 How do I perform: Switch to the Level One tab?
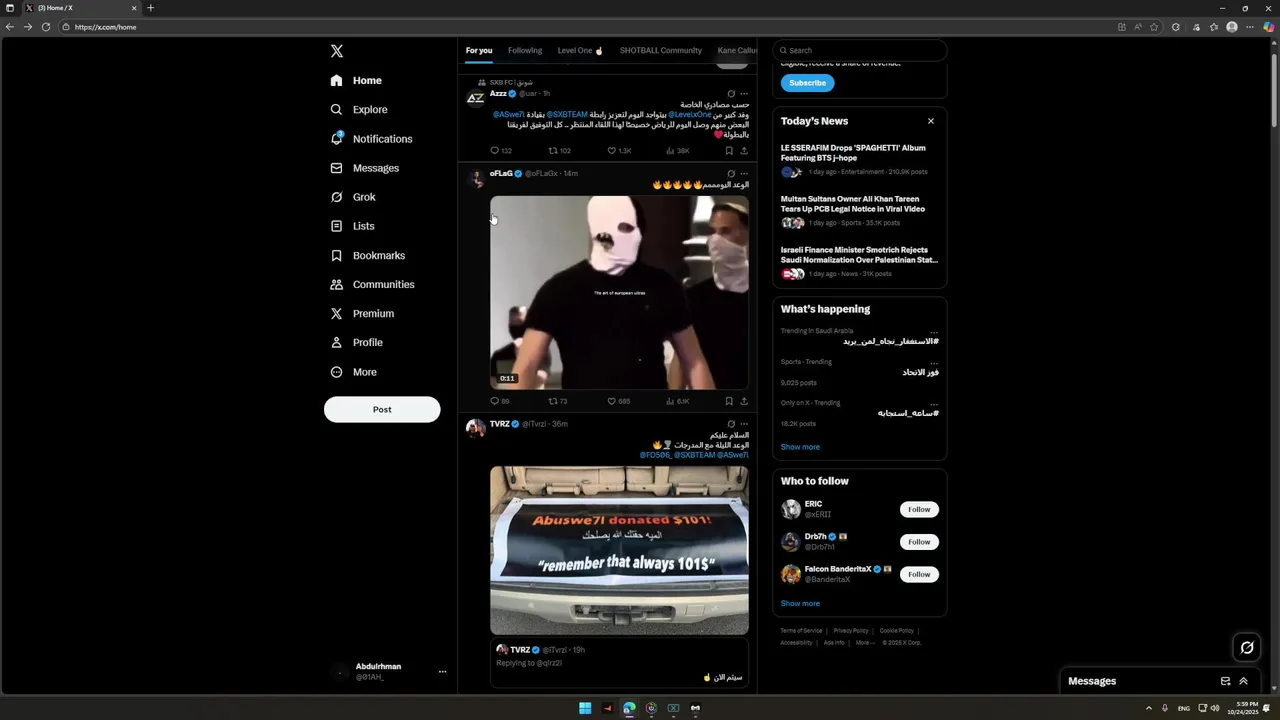click(x=580, y=50)
